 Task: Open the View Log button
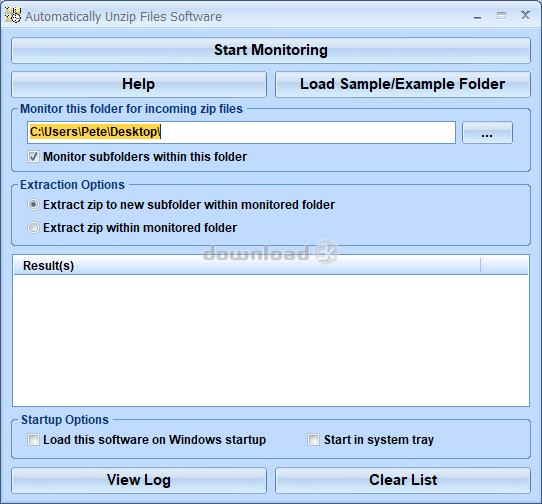(139, 480)
